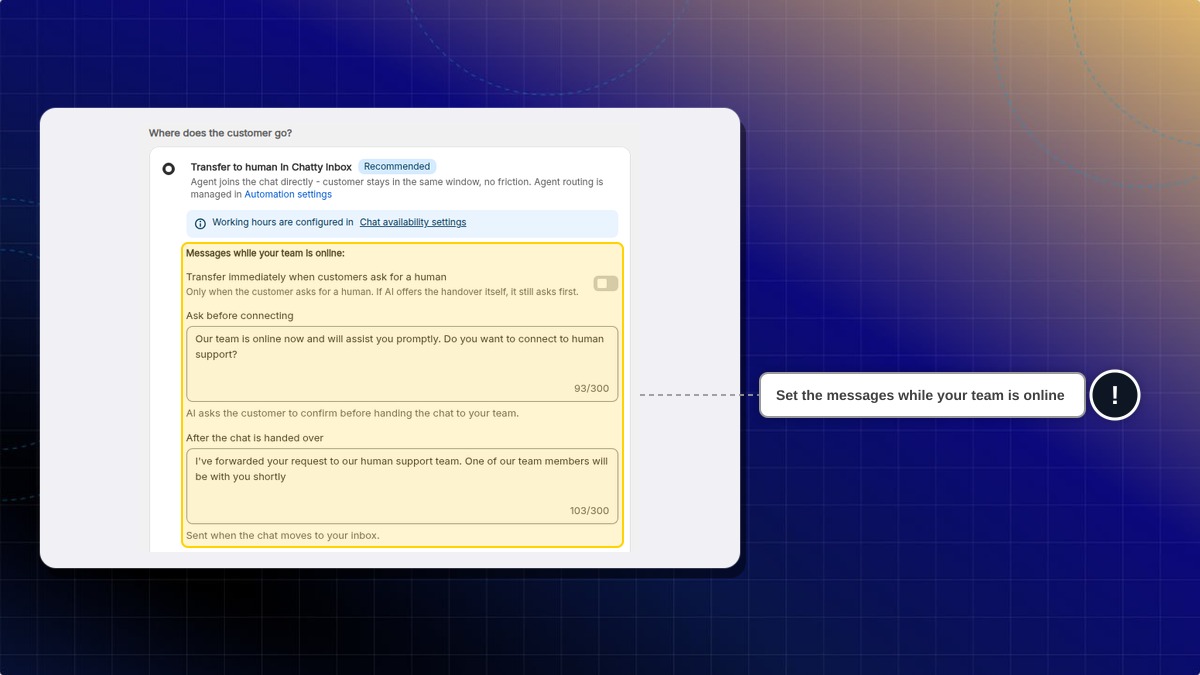Open the Automation settings link
1200x675 pixels.
[288, 195]
